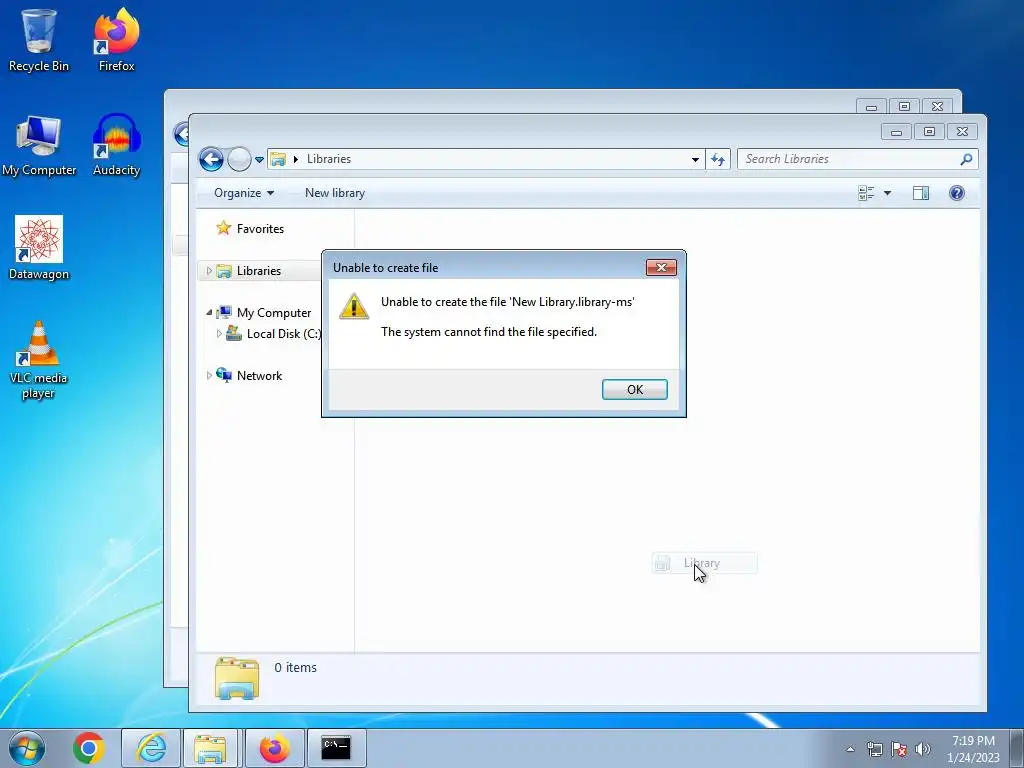Switch to Windows Explorer taskbar button
1024x768 pixels.
pos(210,748)
